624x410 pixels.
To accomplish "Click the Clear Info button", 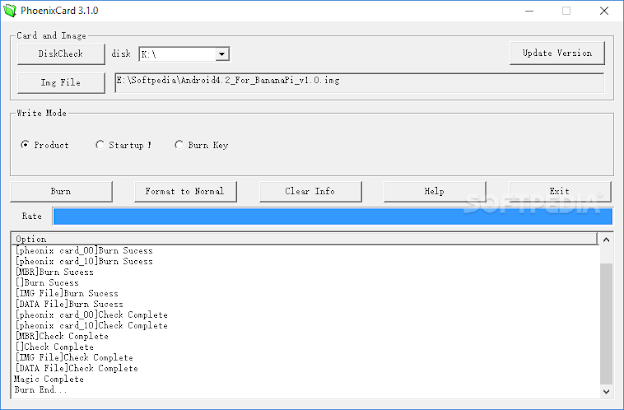I will click(310, 191).
